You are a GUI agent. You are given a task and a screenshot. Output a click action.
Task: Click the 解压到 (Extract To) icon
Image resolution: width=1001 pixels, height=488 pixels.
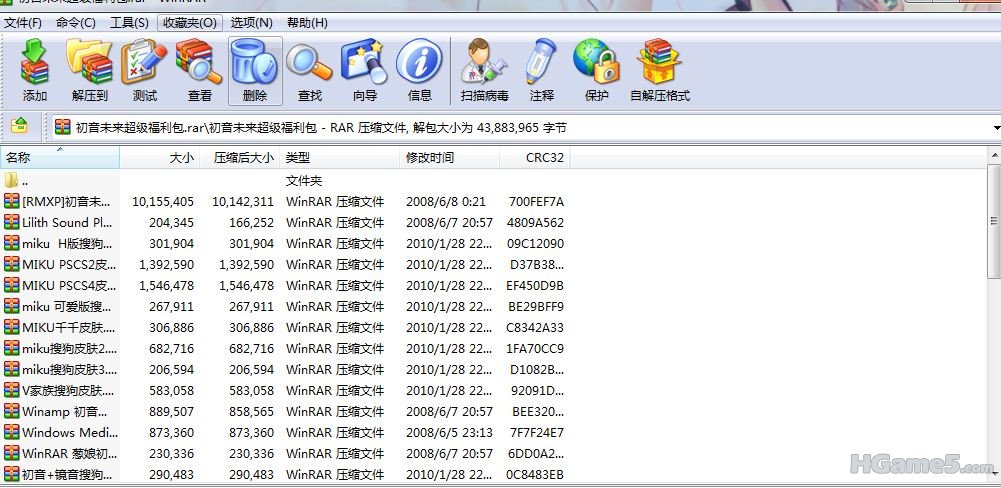point(89,70)
